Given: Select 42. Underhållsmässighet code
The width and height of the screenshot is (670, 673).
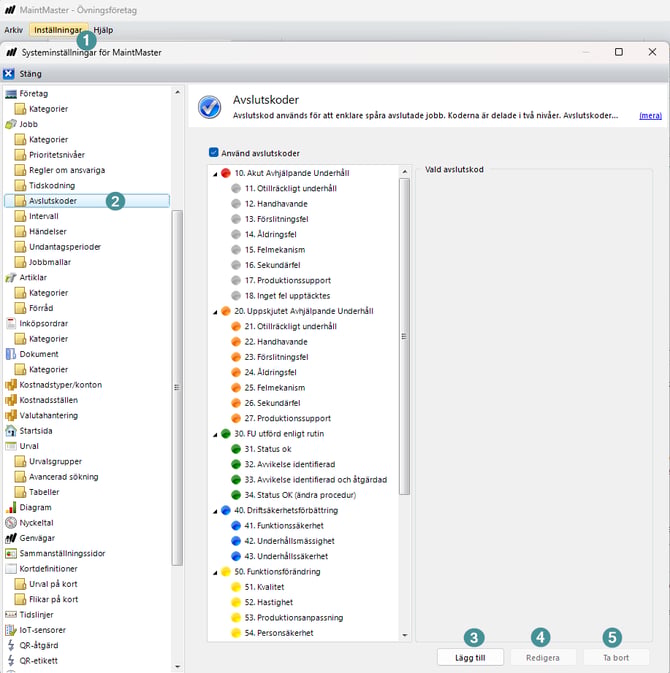Looking at the screenshot, I should point(289,541).
